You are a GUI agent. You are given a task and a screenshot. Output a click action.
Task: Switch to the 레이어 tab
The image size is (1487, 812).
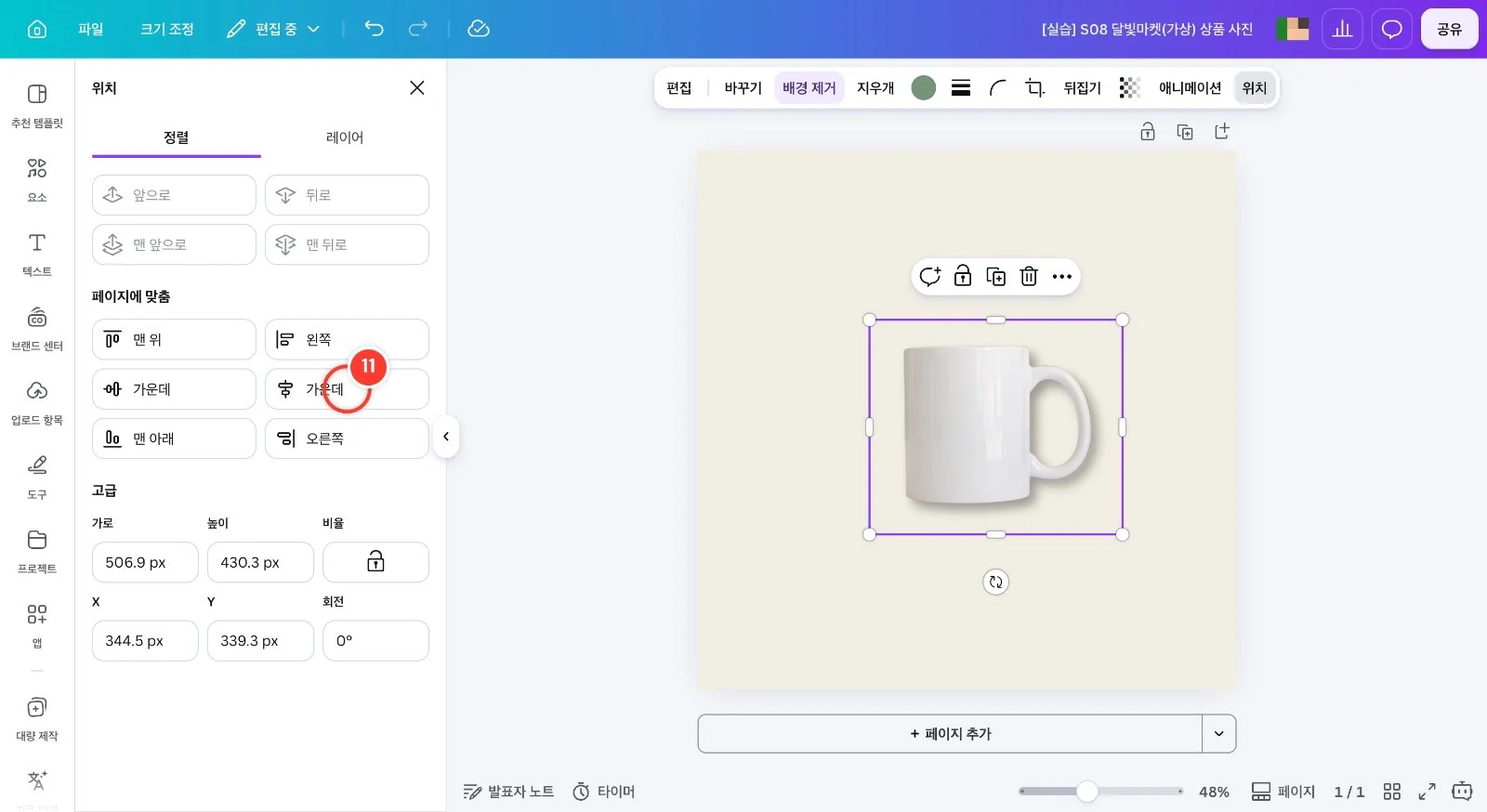tap(345, 138)
